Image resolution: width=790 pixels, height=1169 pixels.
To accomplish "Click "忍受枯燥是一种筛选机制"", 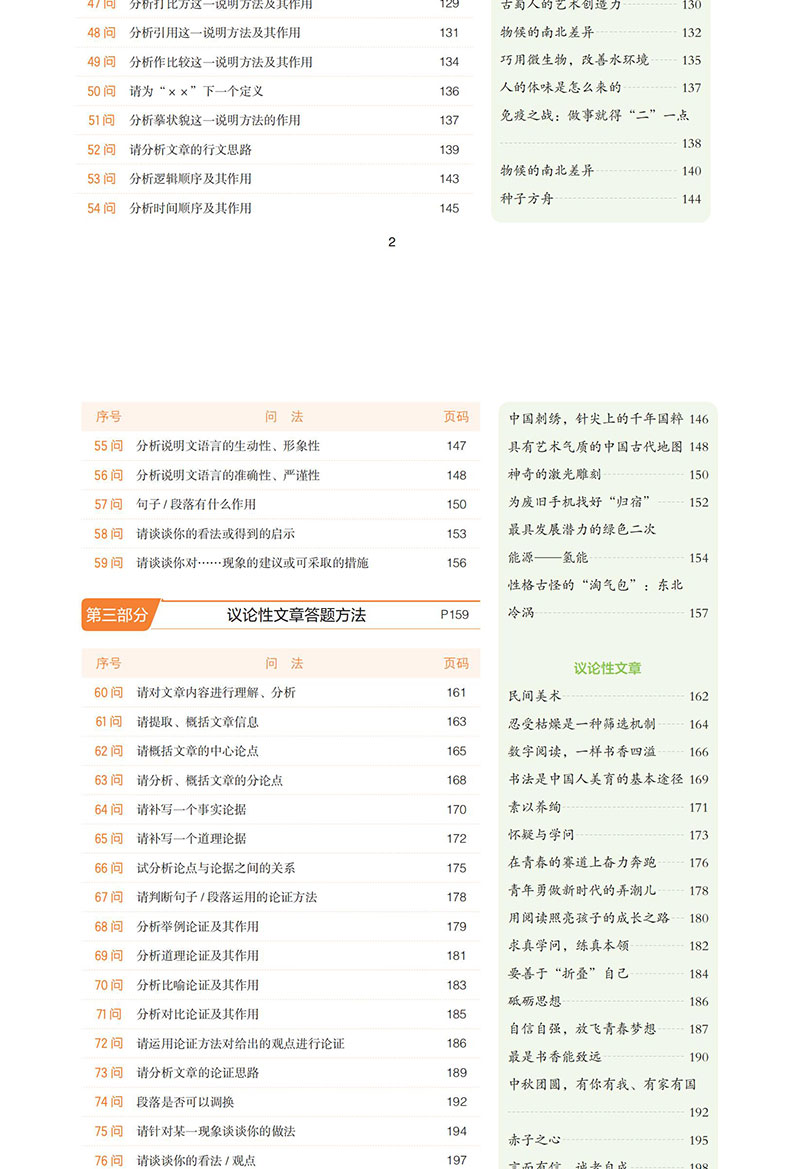I will 582,723.
